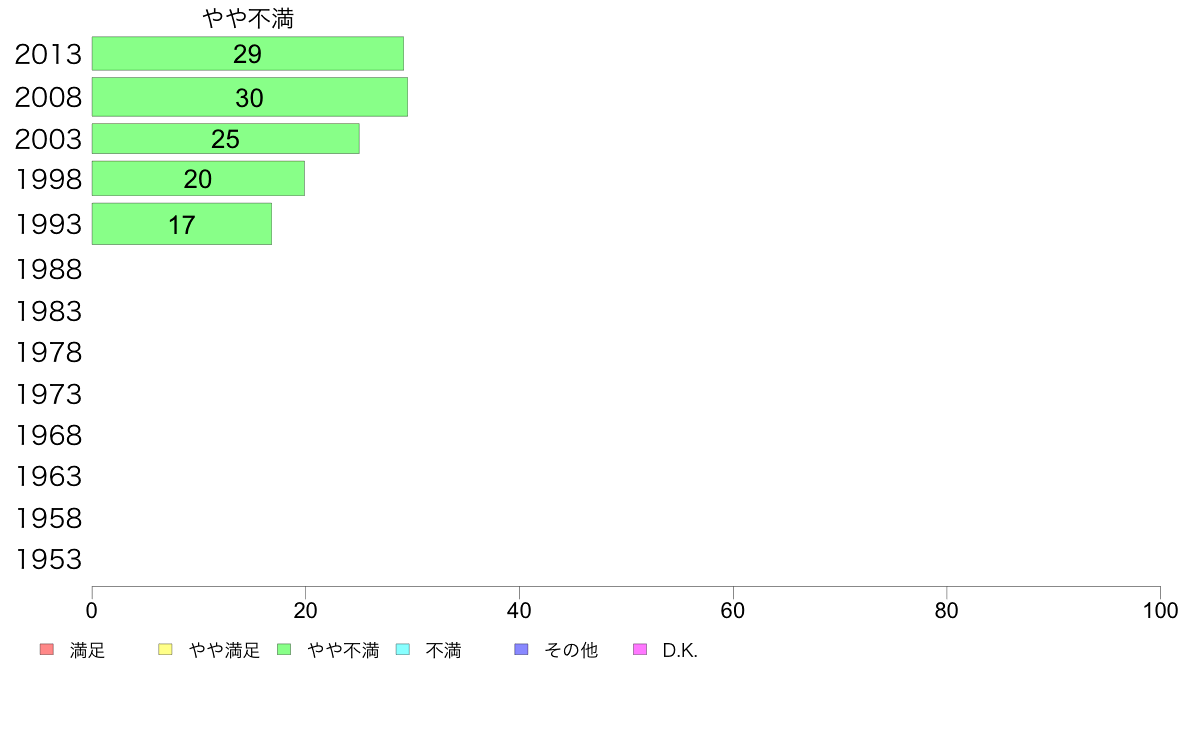Click the 1973 year axis label

[48, 394]
